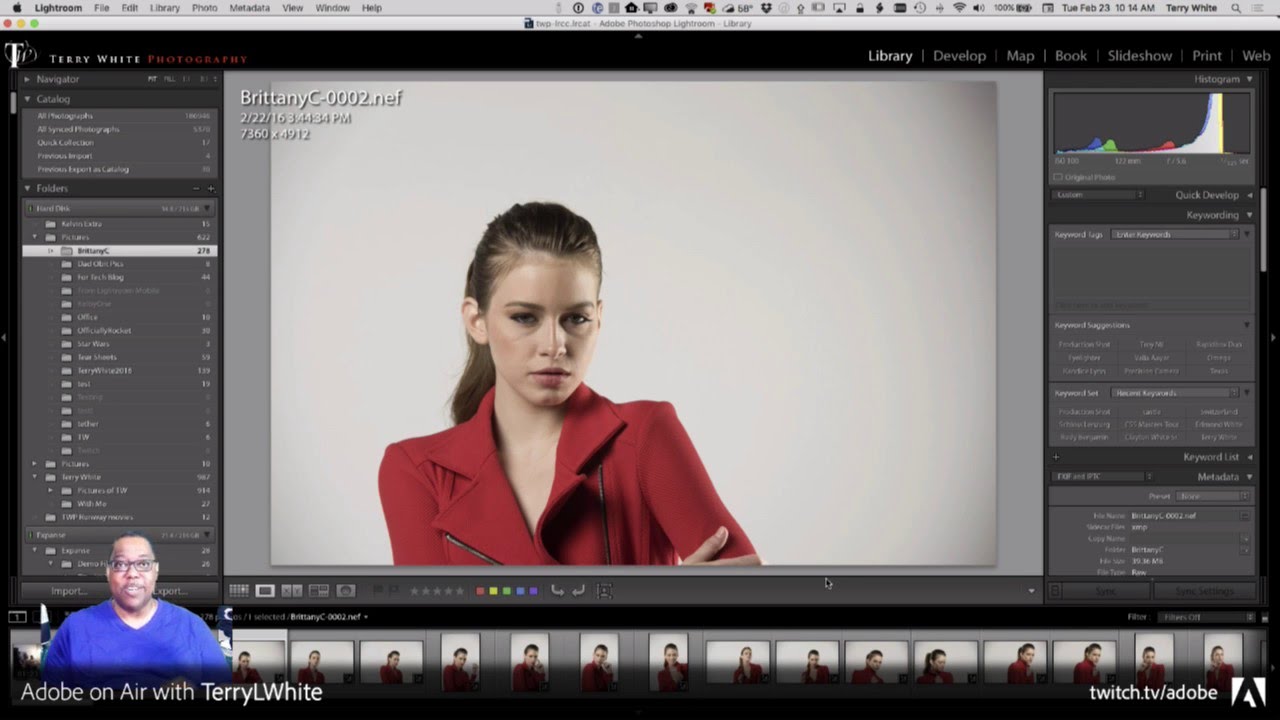This screenshot has width=1280, height=720.
Task: Click the second-to-last filmstrip thumbnail
Action: click(1153, 662)
